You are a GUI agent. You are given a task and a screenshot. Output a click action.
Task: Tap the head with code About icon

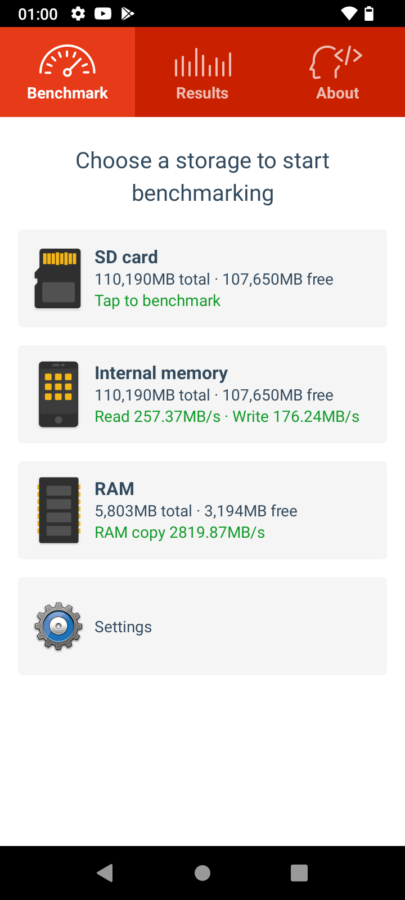click(337, 63)
